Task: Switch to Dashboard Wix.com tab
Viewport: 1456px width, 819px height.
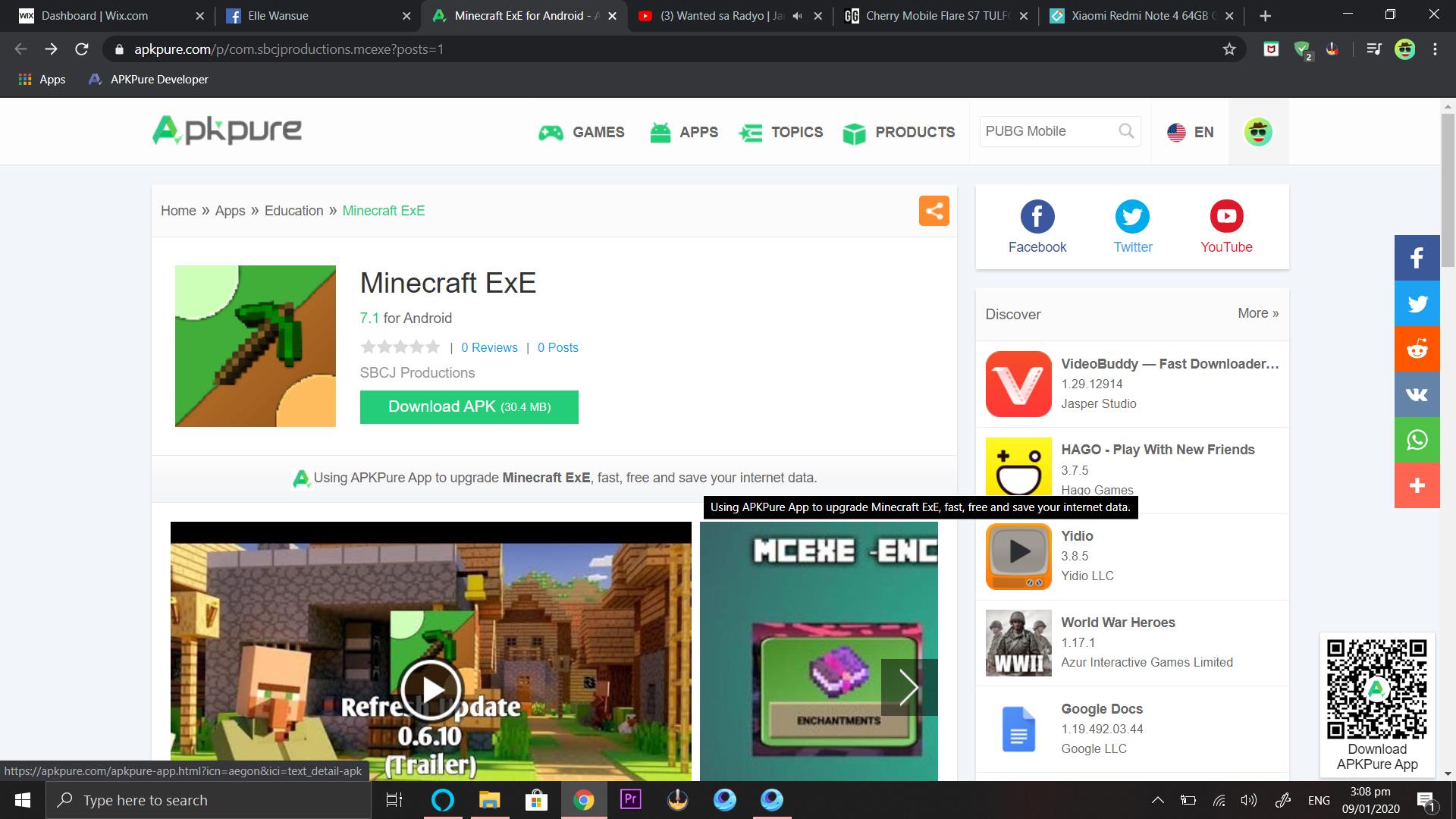Action: click(111, 16)
